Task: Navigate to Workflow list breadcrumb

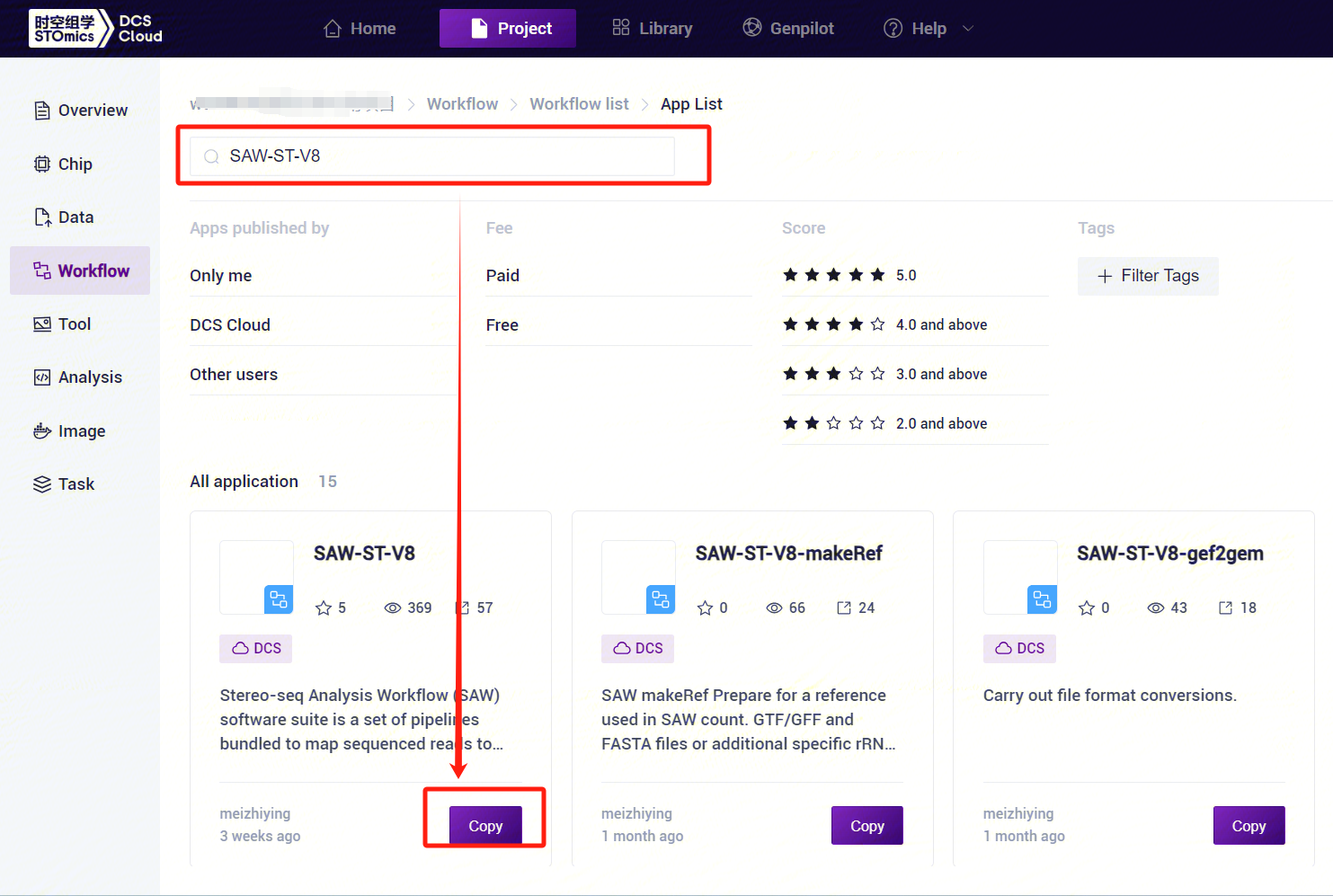Action: tap(579, 104)
